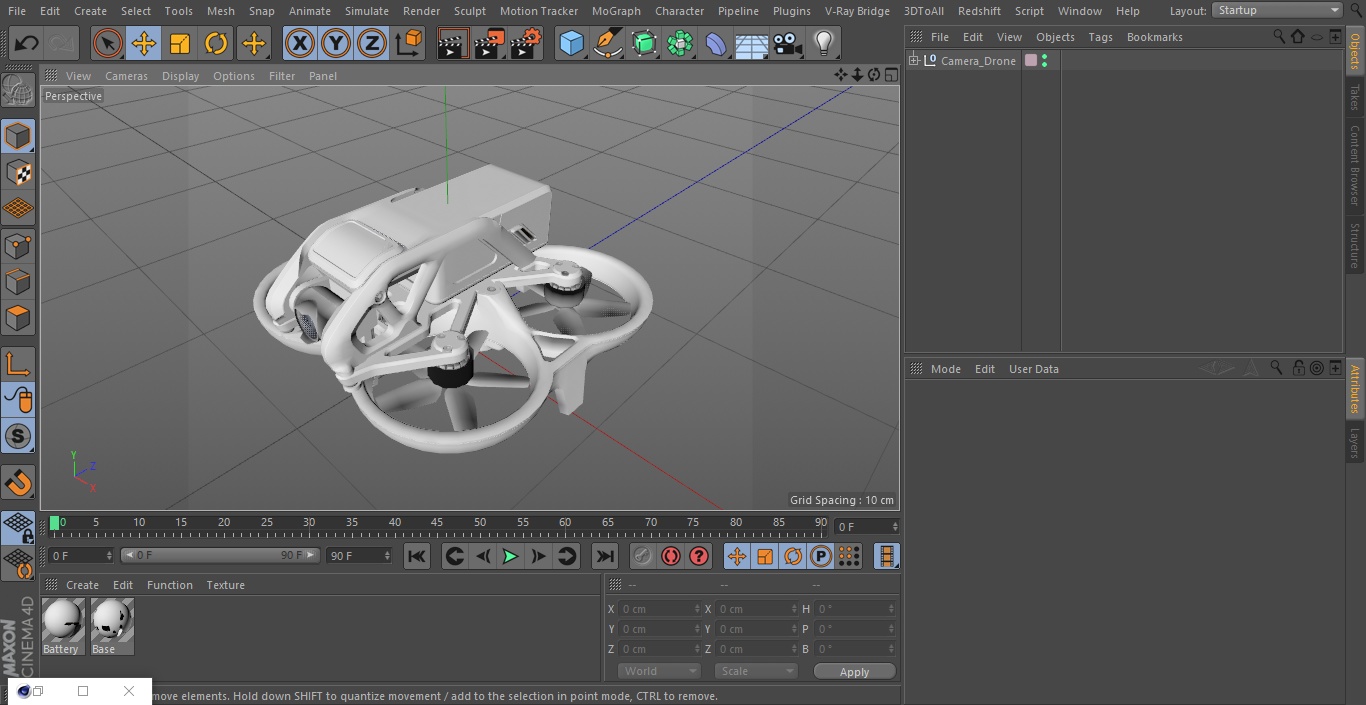
Task: Click the Apply coordinates button
Action: click(x=854, y=672)
